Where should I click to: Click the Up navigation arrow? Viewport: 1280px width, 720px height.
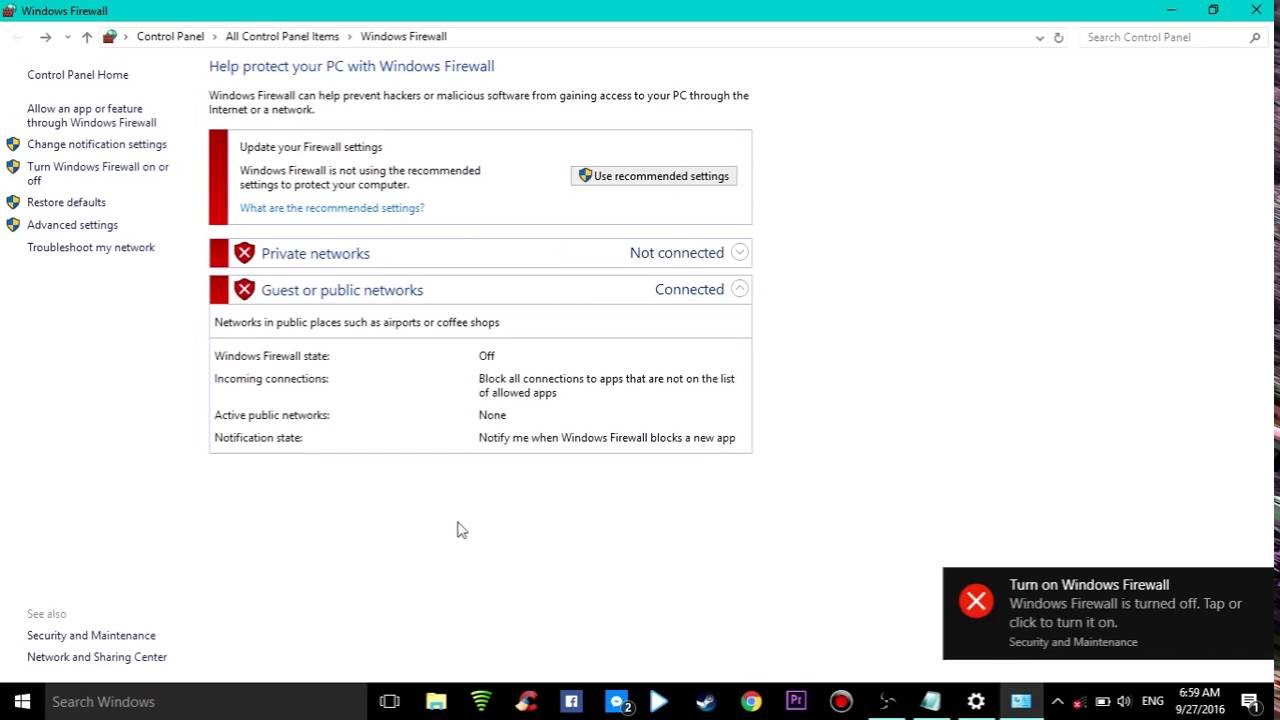[87, 37]
